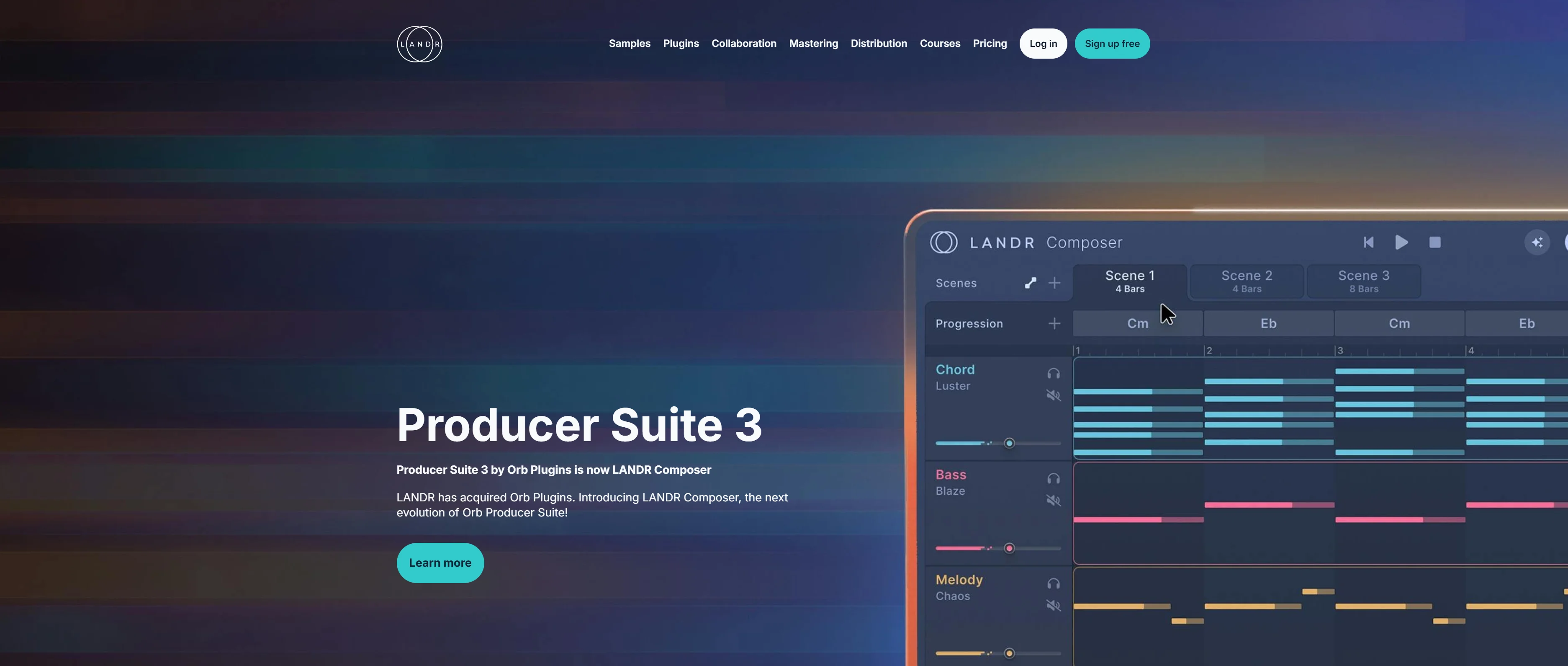Click the Composer play button

click(x=1401, y=243)
